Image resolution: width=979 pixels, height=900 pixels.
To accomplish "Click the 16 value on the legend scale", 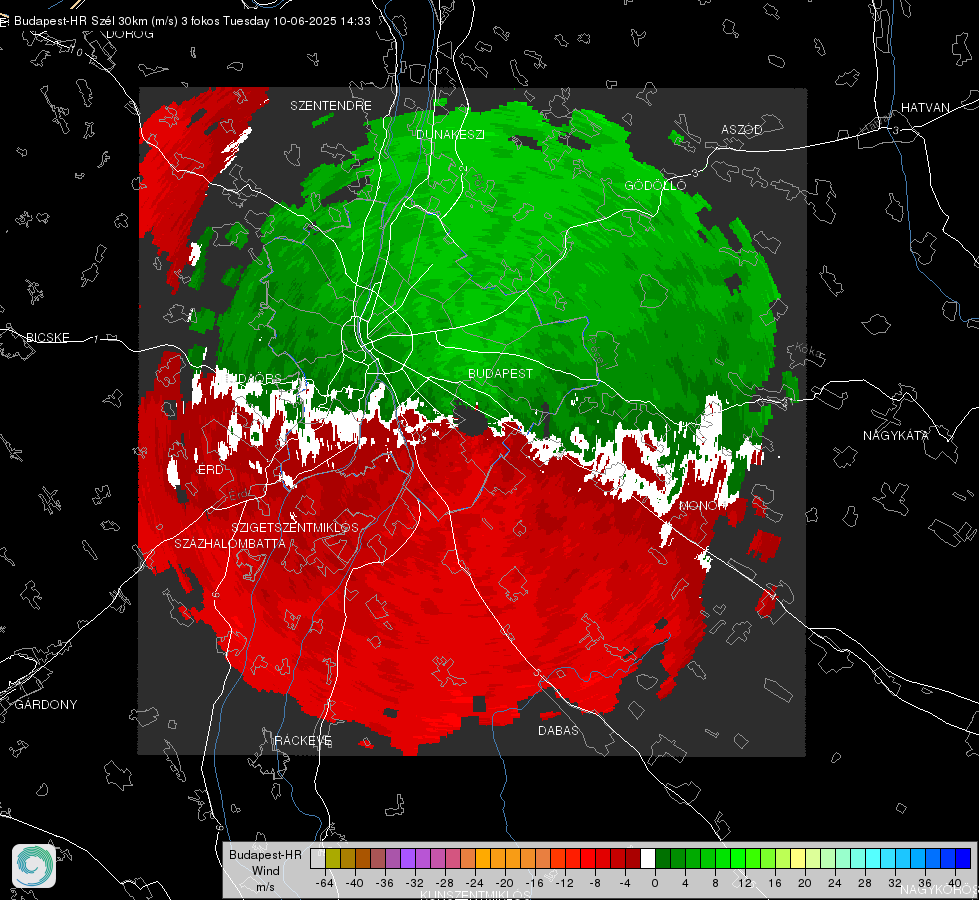I will (x=775, y=883).
